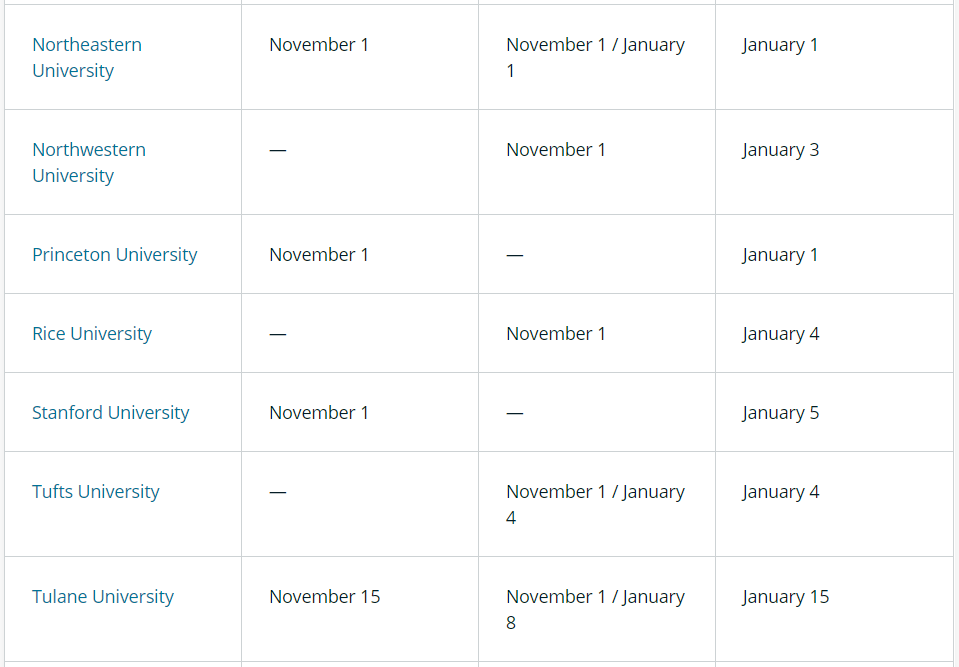Select Stanford's January 5 deadline text
Image resolution: width=959 pixels, height=667 pixels.
pyautogui.click(x=781, y=413)
